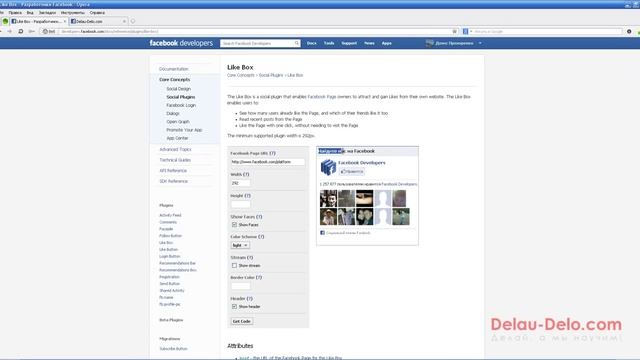Open the Справка menu
The width and height of the screenshot is (640, 360).
point(97,13)
